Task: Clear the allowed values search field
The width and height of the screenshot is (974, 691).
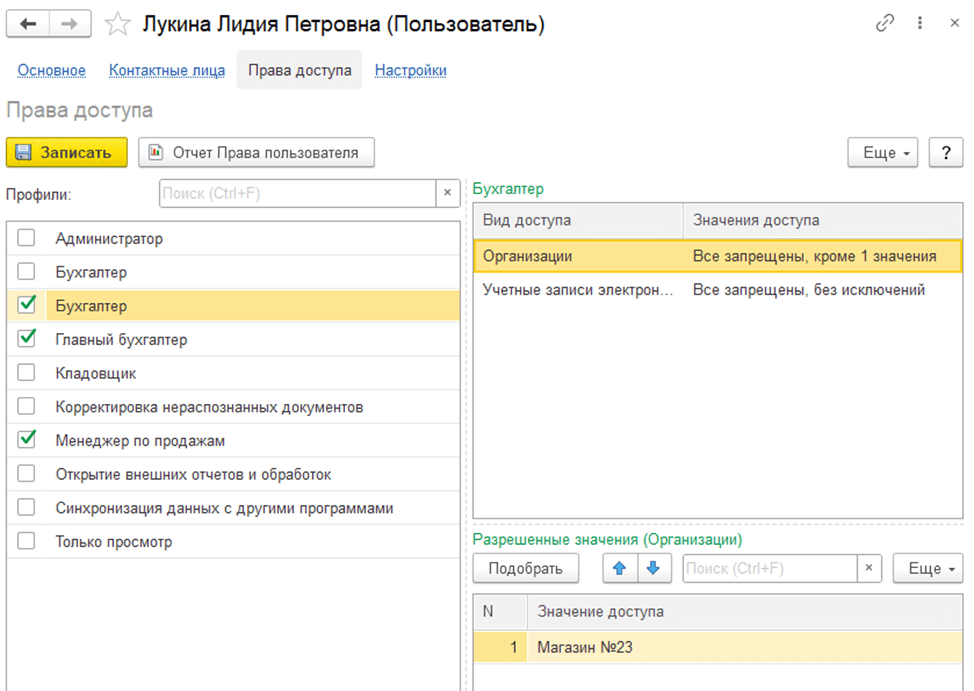Action: [x=870, y=569]
